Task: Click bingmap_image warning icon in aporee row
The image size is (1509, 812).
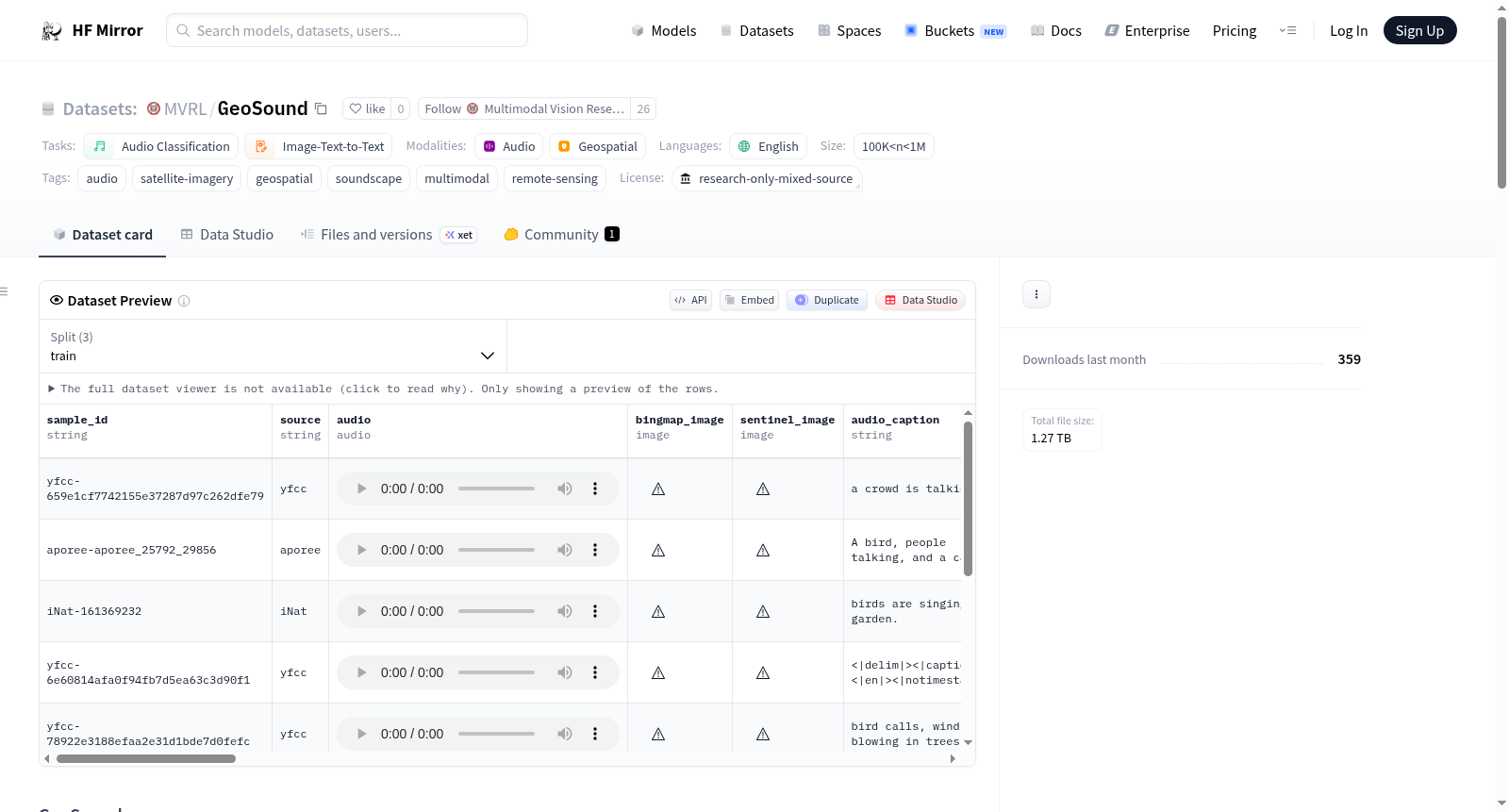Action: click(x=658, y=551)
